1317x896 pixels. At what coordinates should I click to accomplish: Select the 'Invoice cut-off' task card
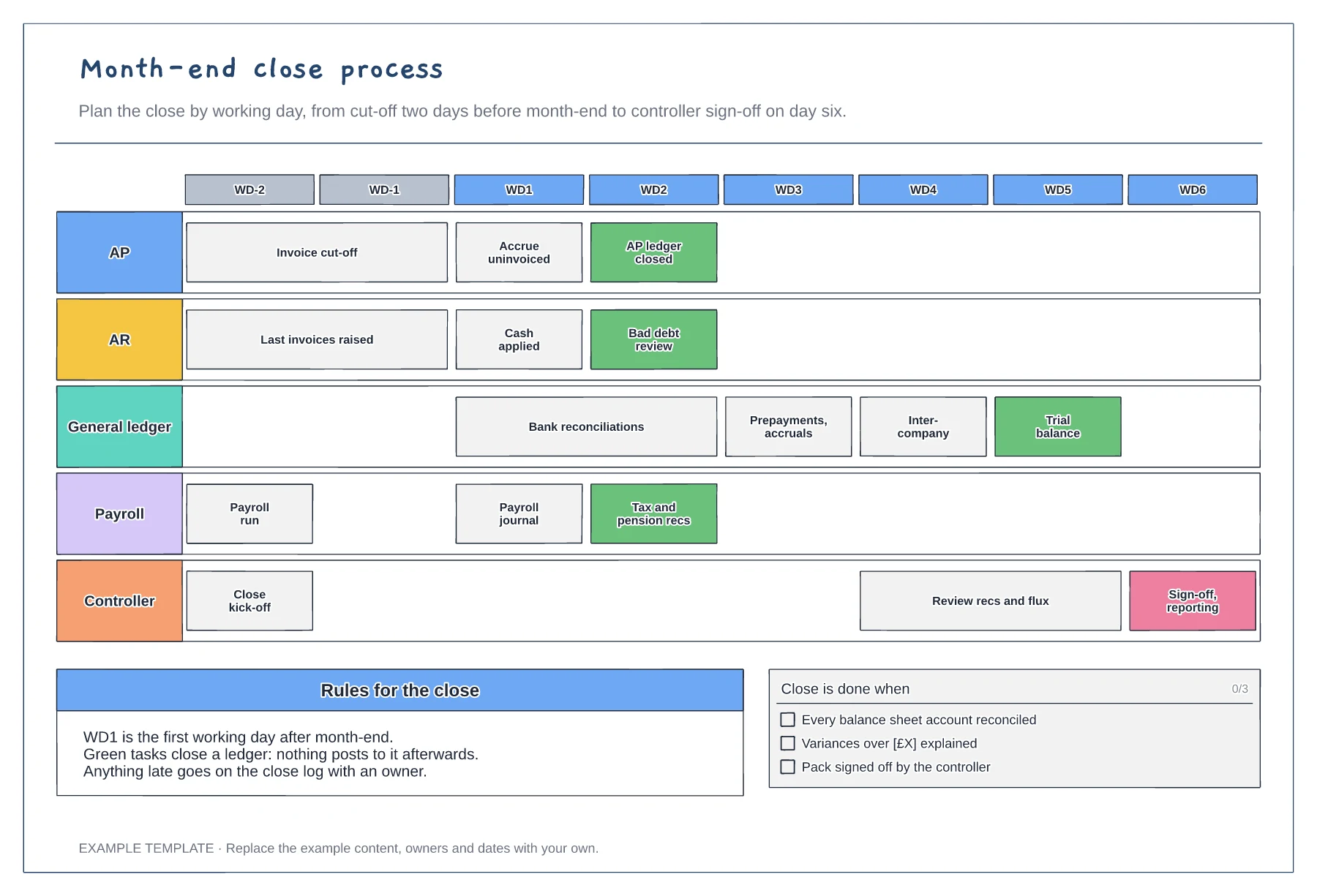pyautogui.click(x=317, y=252)
